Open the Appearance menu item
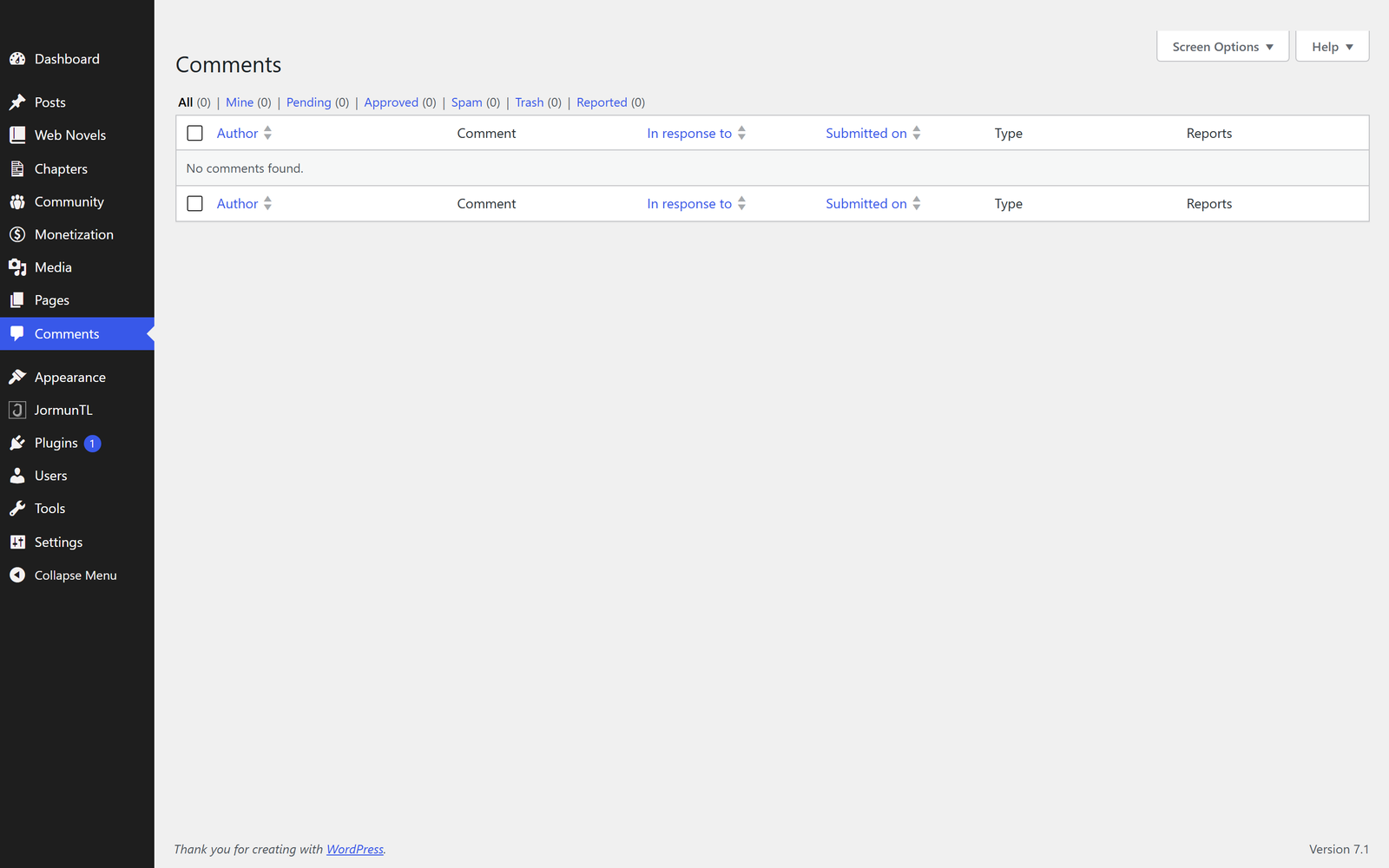 pos(77,377)
